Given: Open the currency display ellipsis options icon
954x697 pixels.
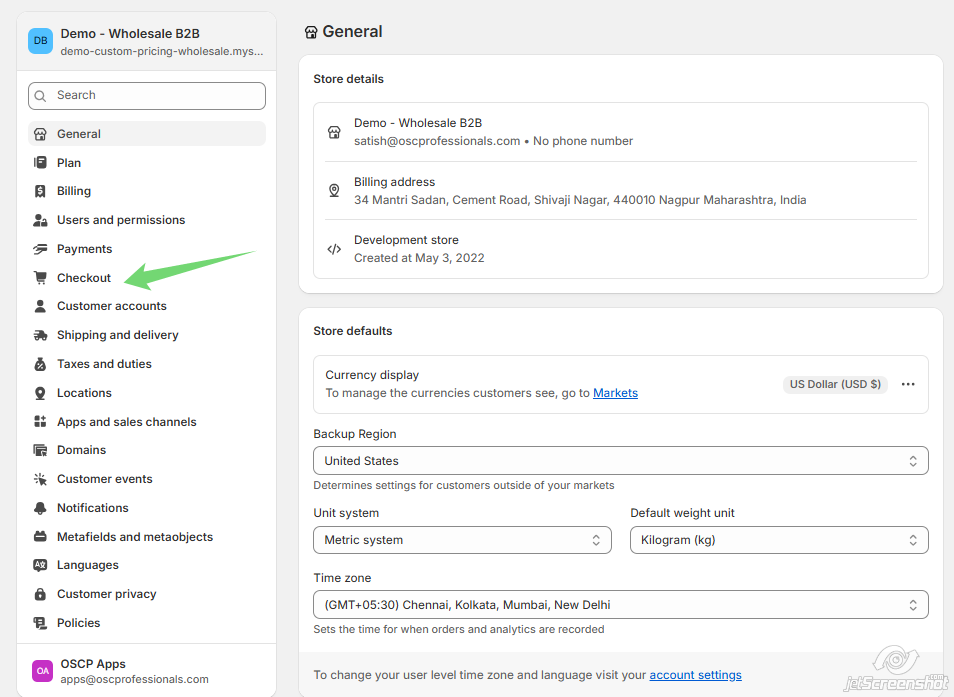Looking at the screenshot, I should tap(908, 384).
